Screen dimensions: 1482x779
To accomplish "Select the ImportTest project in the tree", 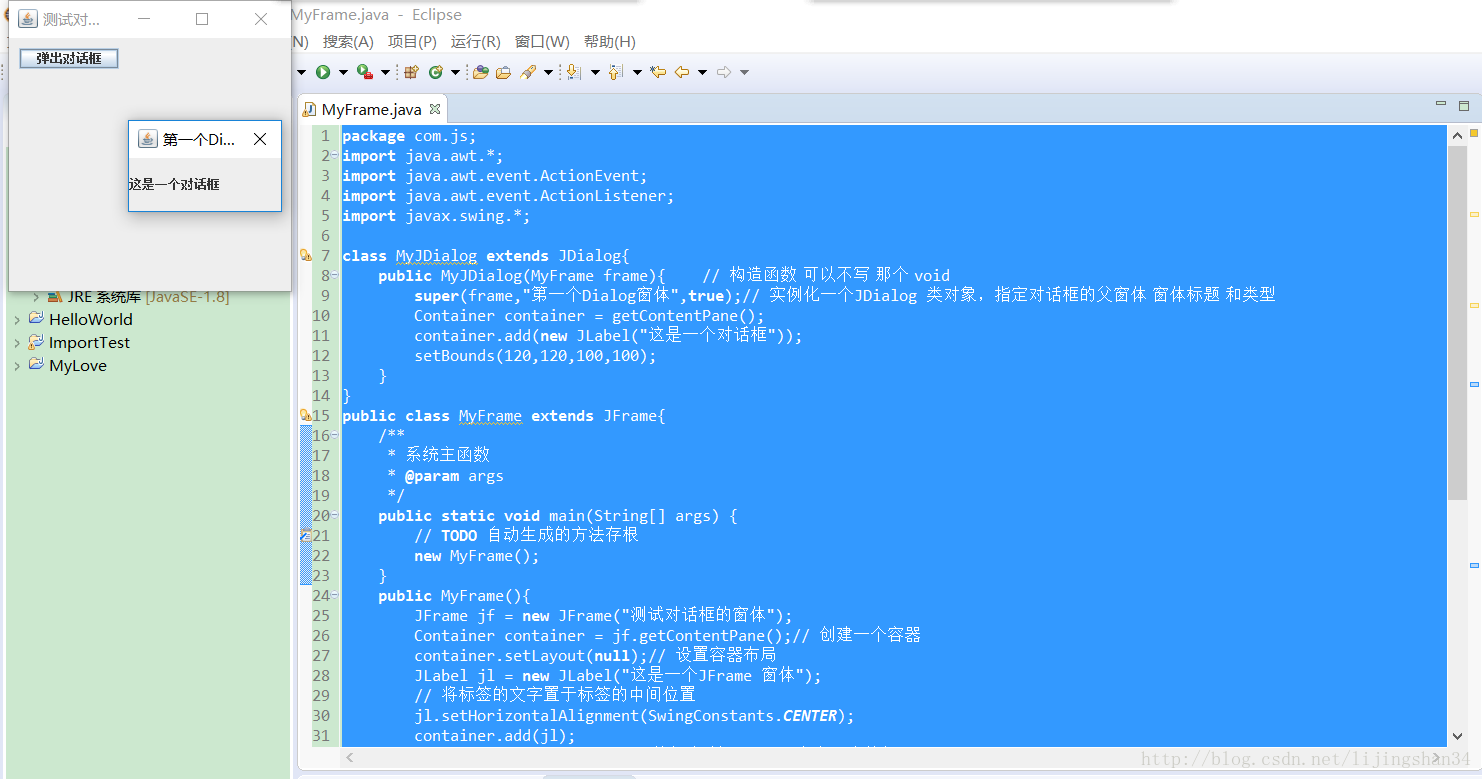I will [89, 343].
